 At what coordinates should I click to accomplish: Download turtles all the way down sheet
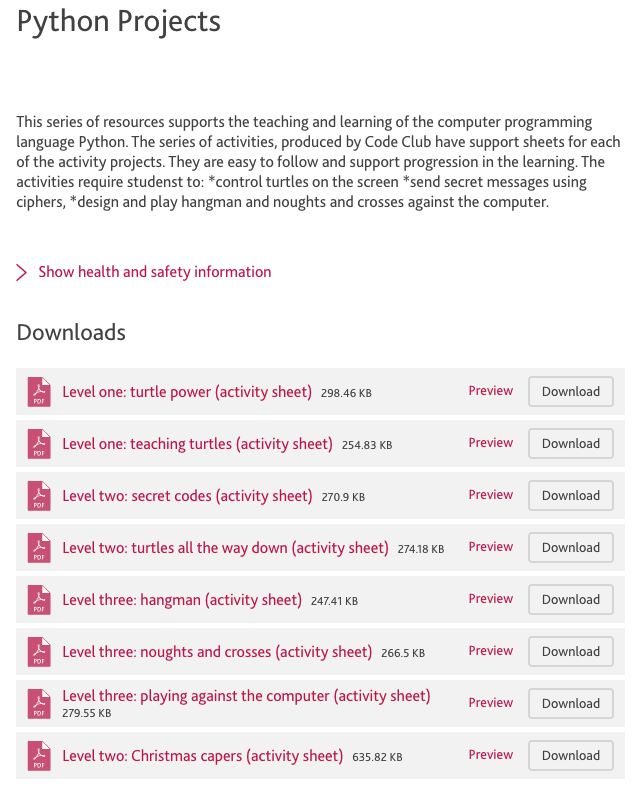click(570, 548)
